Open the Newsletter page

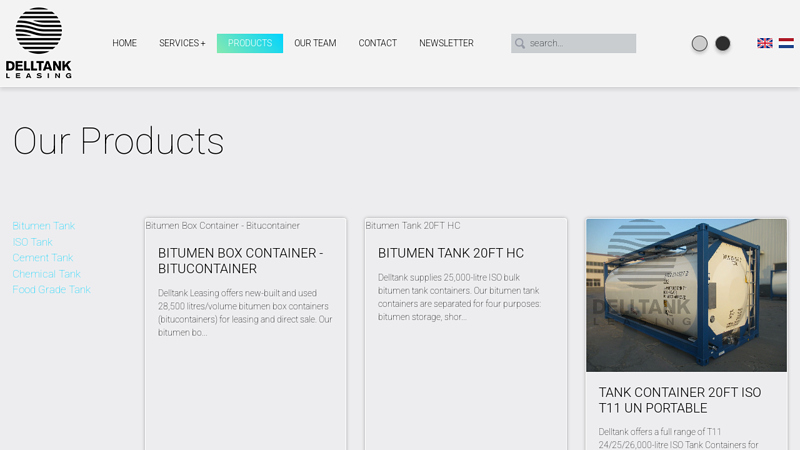[446, 43]
